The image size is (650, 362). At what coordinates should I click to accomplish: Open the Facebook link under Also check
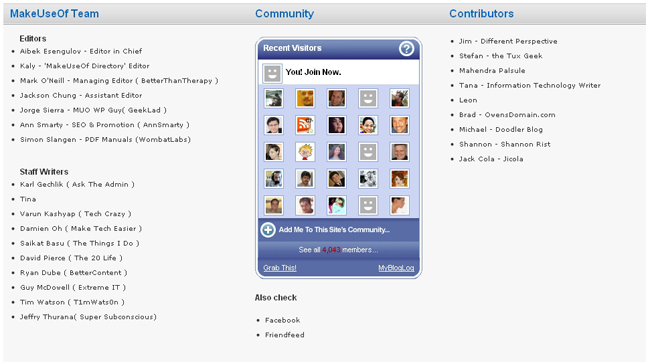[283, 320]
